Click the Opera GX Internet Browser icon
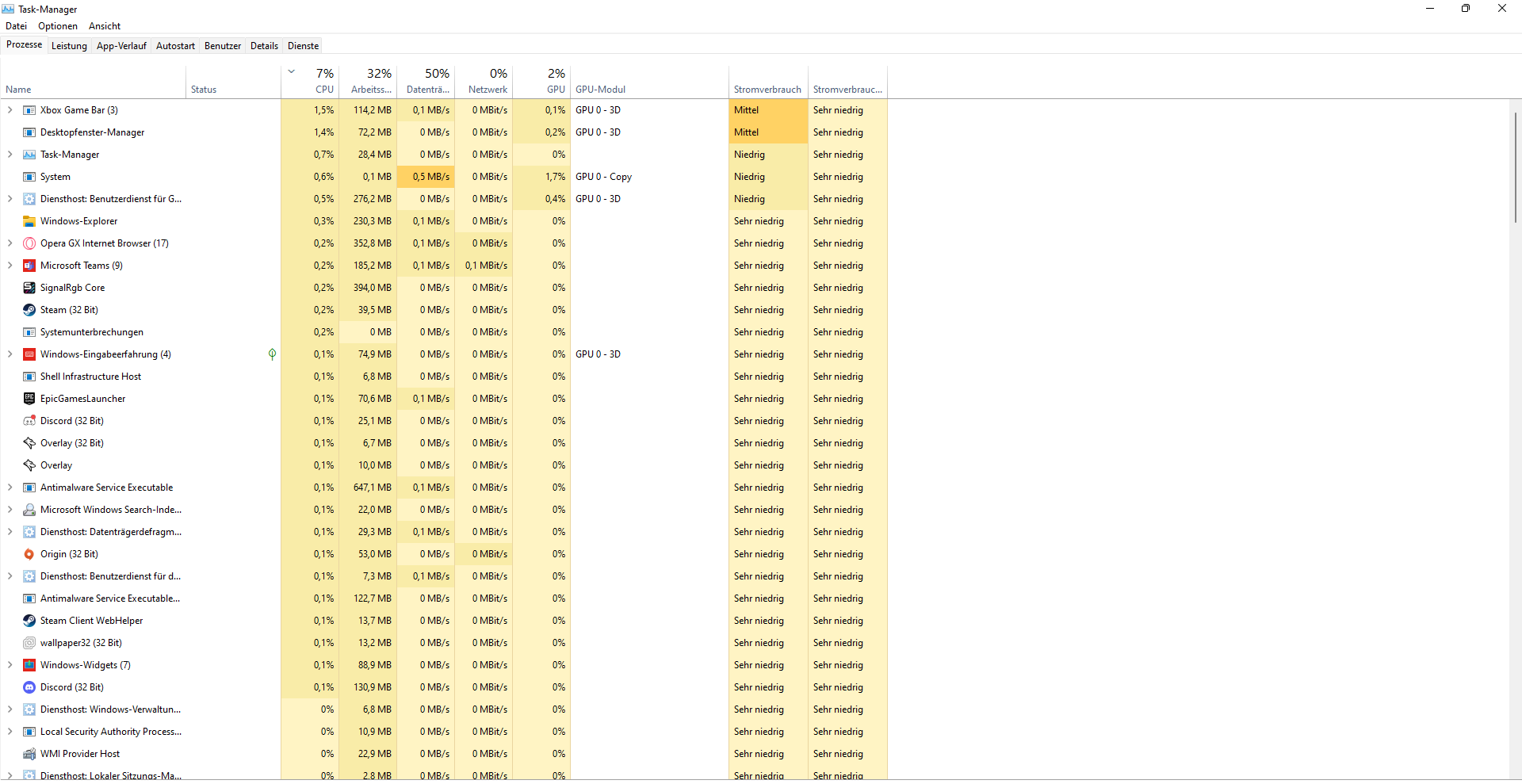The width and height of the screenshot is (1522, 784). 29,243
